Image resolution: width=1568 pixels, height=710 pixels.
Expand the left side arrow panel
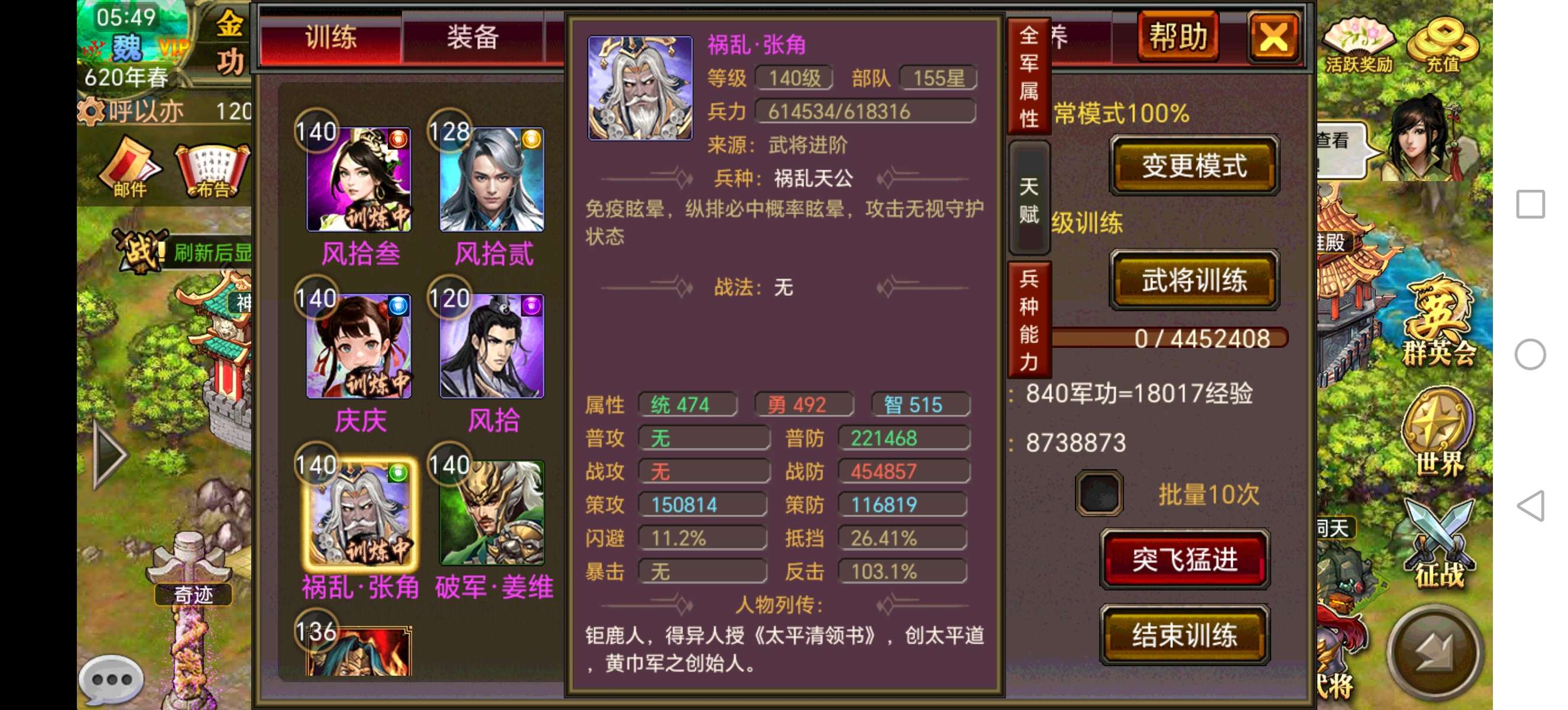109,454
